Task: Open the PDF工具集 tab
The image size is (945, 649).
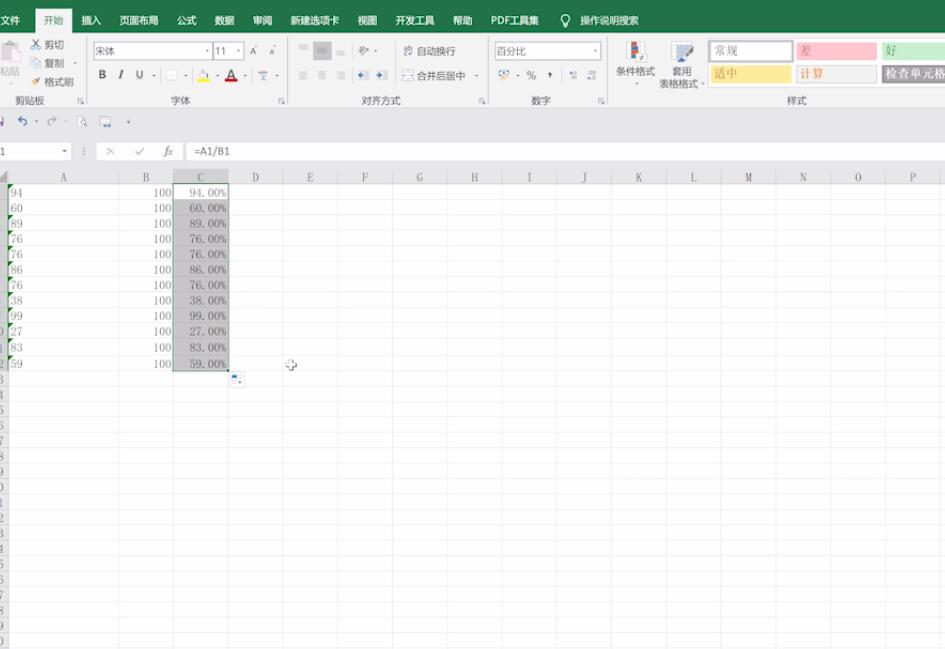Action: [x=514, y=20]
